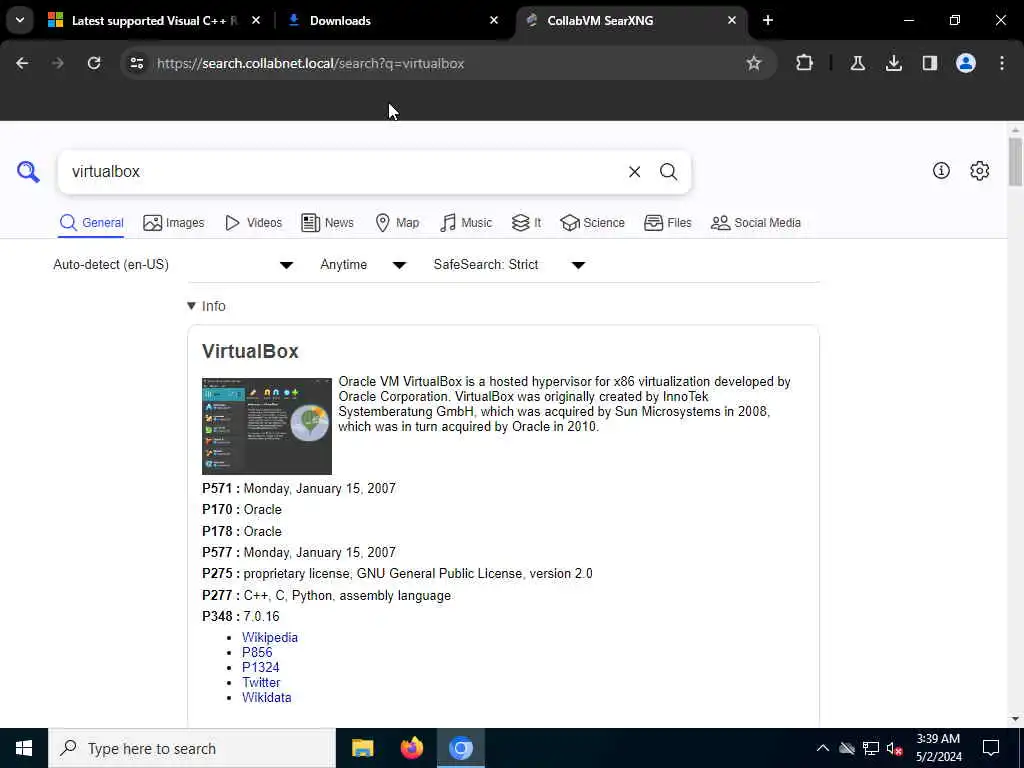Select the Videos search category
The height and width of the screenshot is (768, 1024).
pos(253,223)
